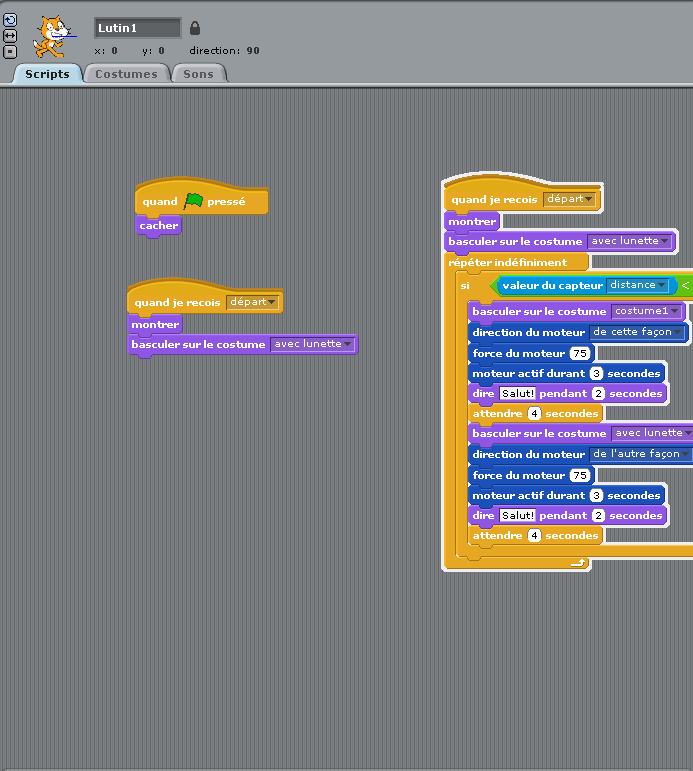The height and width of the screenshot is (771, 693).
Task: Click the 'montrer' block in the left script
Action: (x=155, y=325)
